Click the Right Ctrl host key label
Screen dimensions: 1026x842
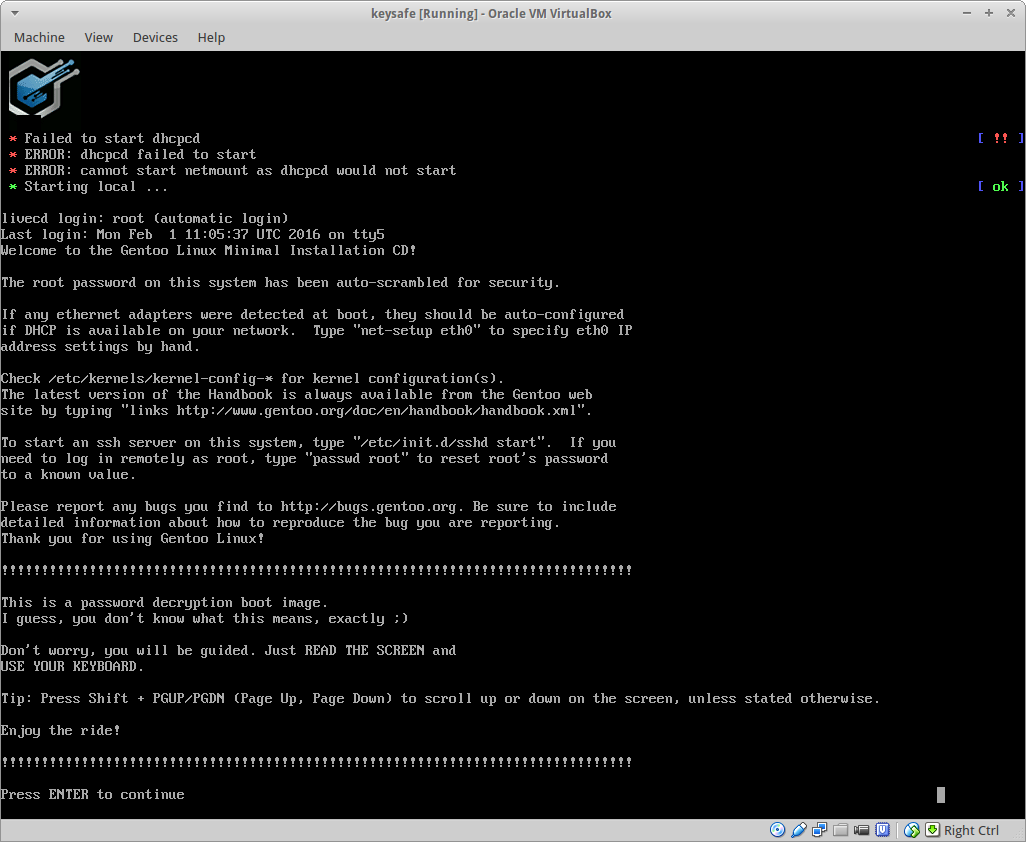pyautogui.click(x=972, y=830)
